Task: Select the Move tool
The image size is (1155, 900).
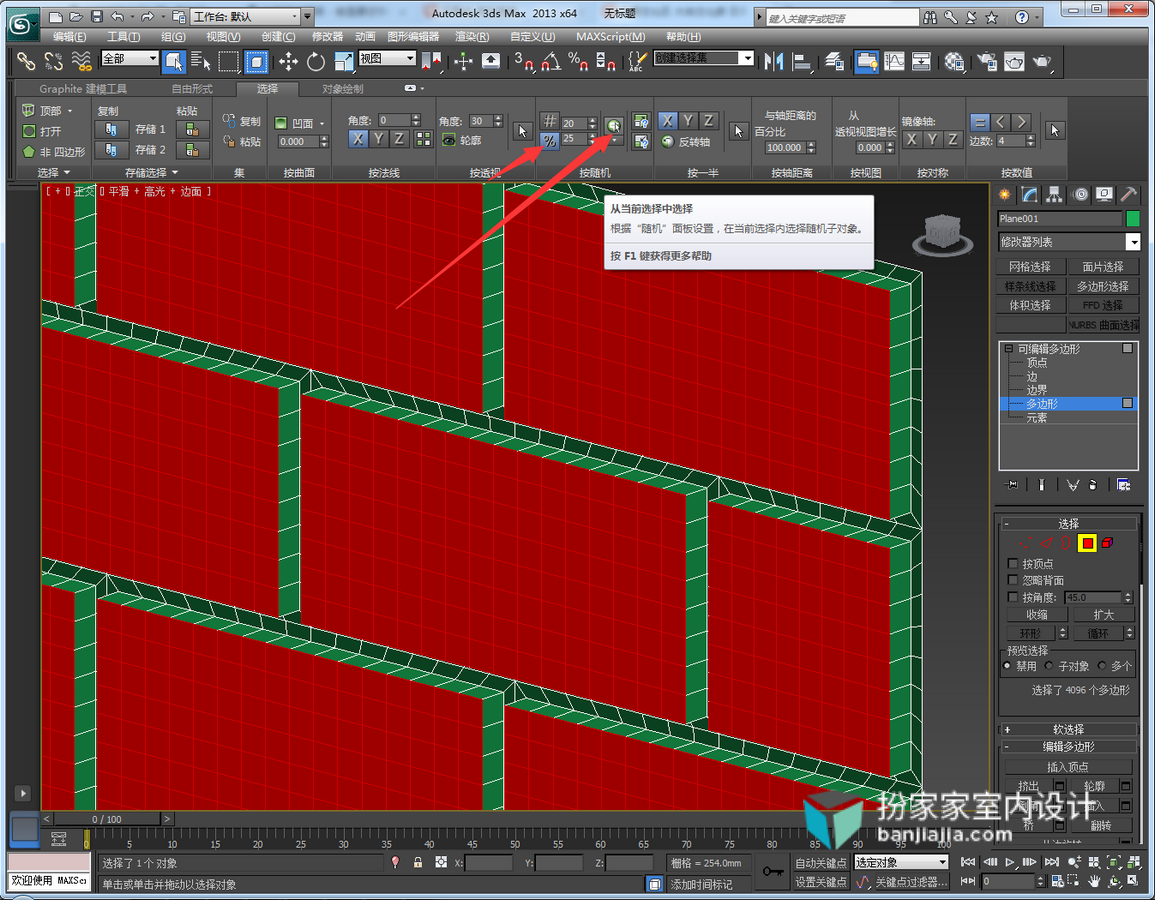Action: (x=288, y=62)
